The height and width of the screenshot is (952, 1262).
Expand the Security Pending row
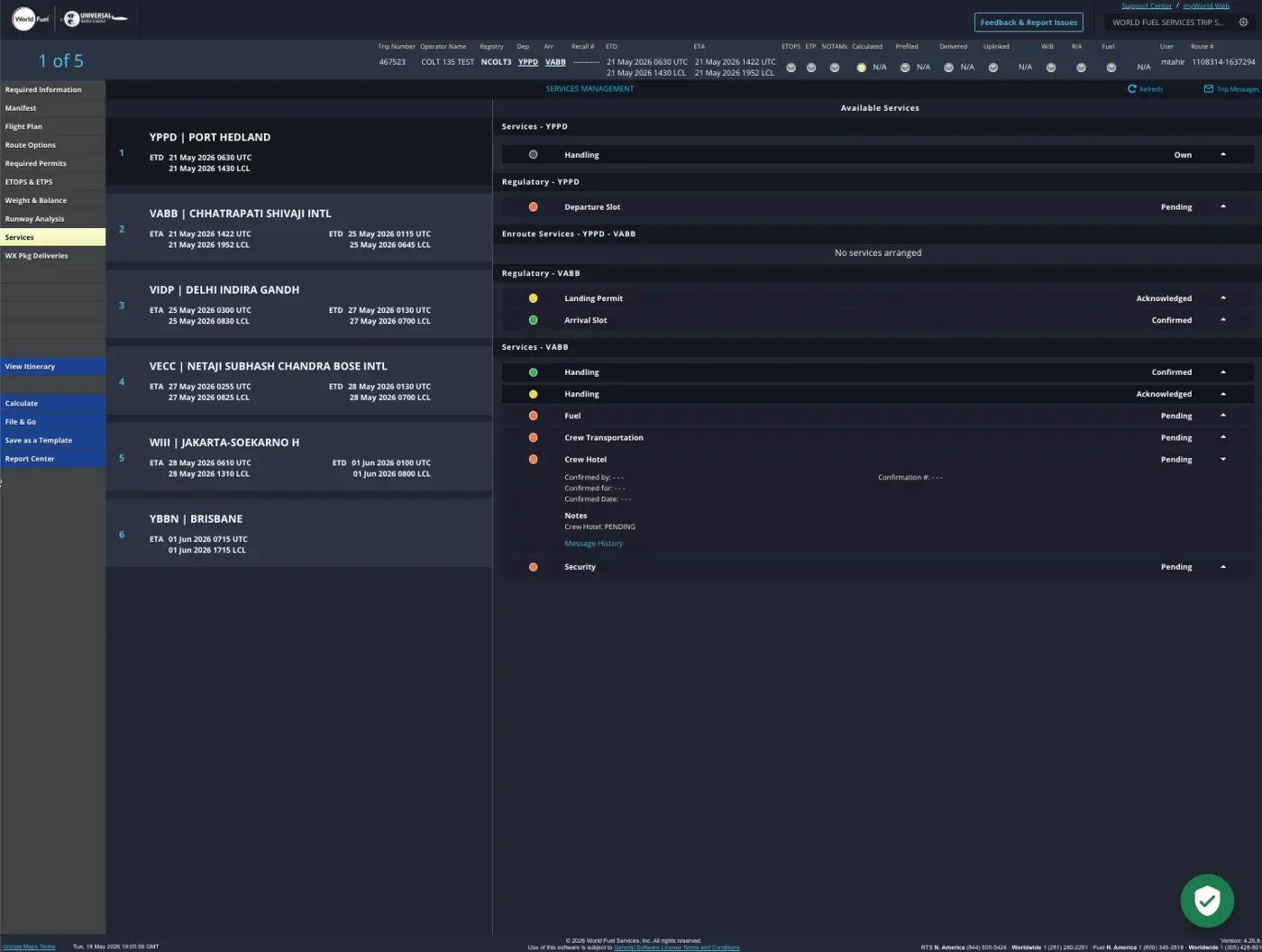[x=1223, y=567]
